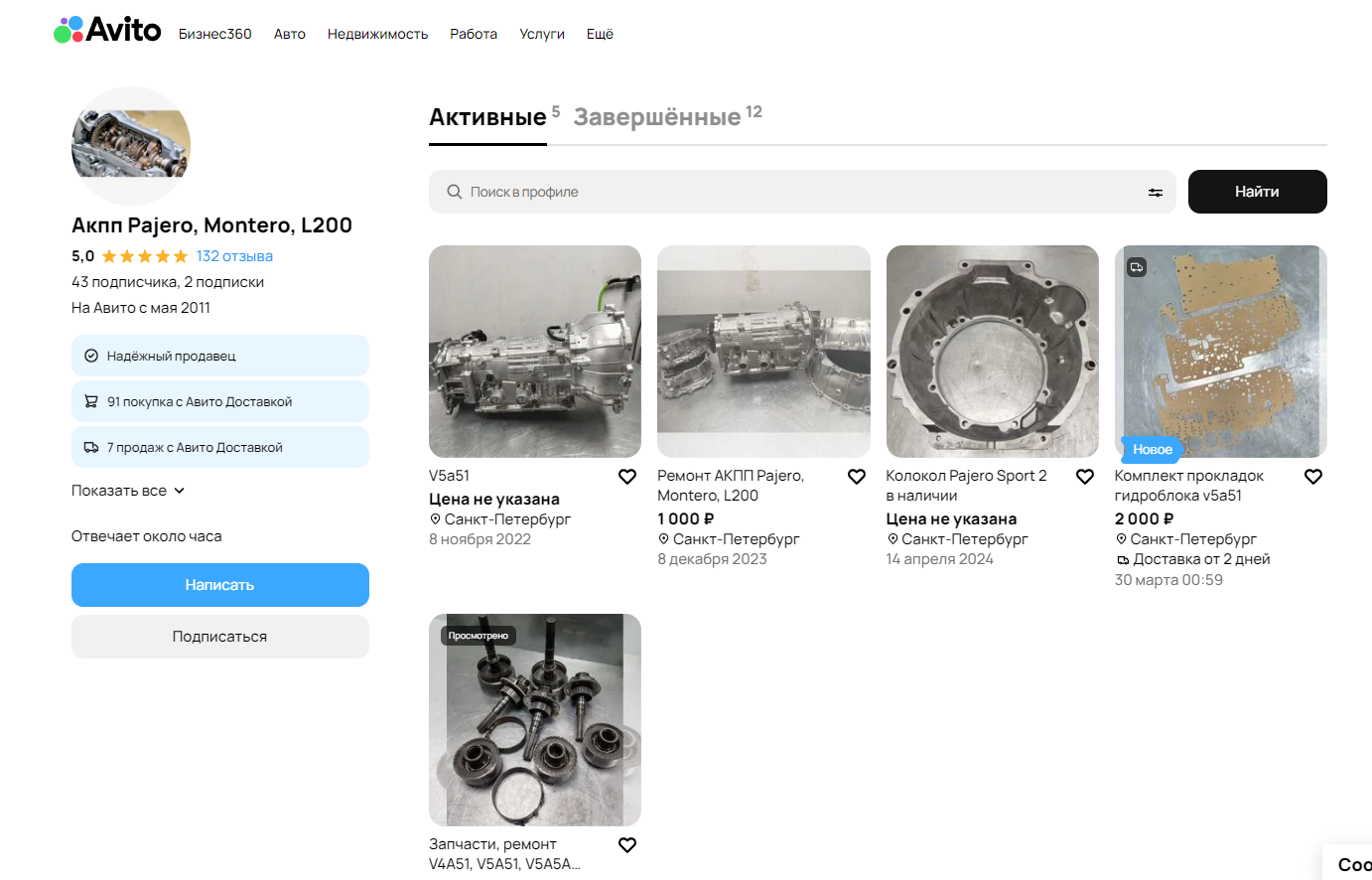1372x880 pixels.
Task: Toggle favorite heart on Колокол Pajero Sport 2
Action: tap(1085, 477)
